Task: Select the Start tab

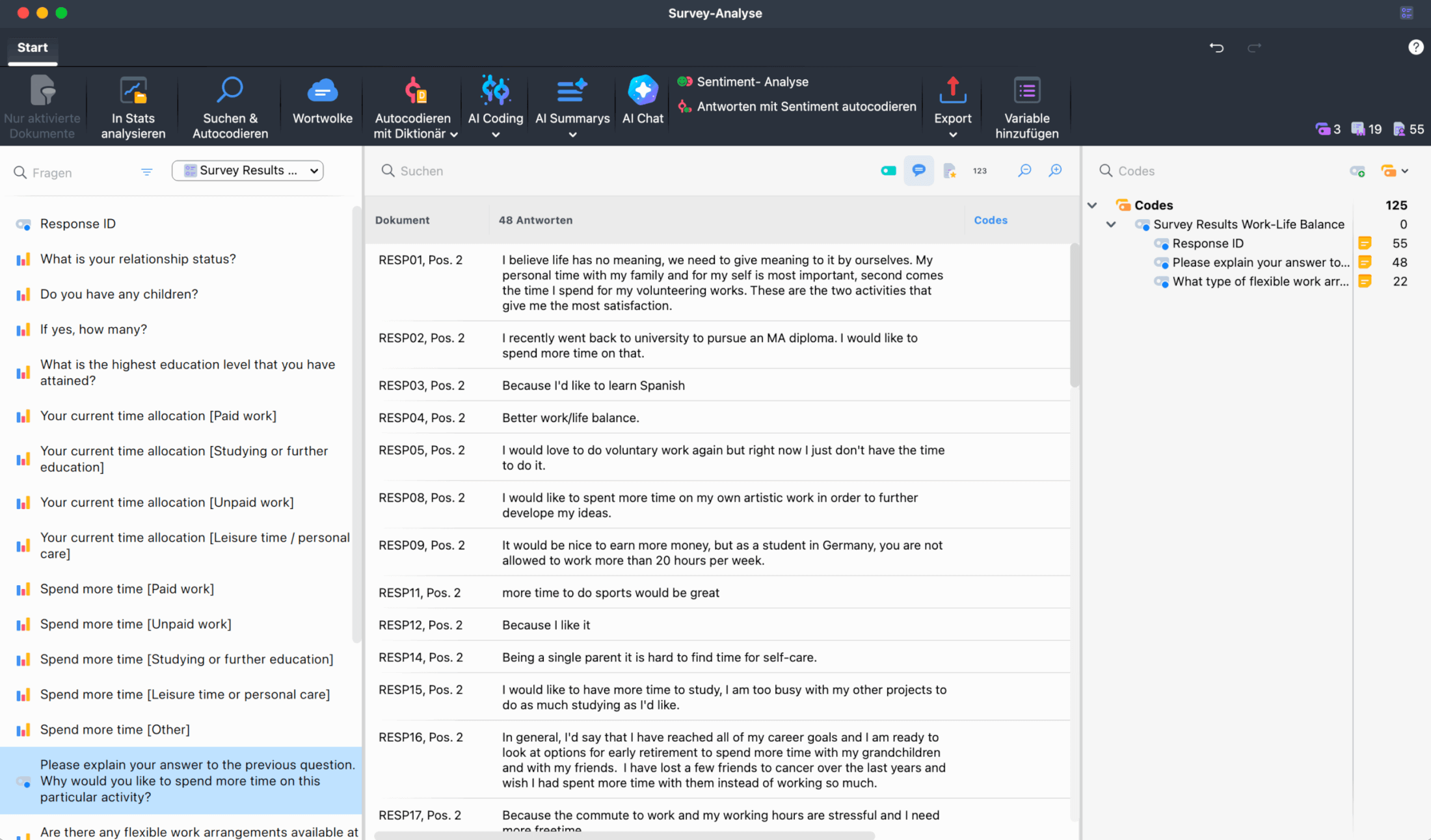Action: click(33, 47)
